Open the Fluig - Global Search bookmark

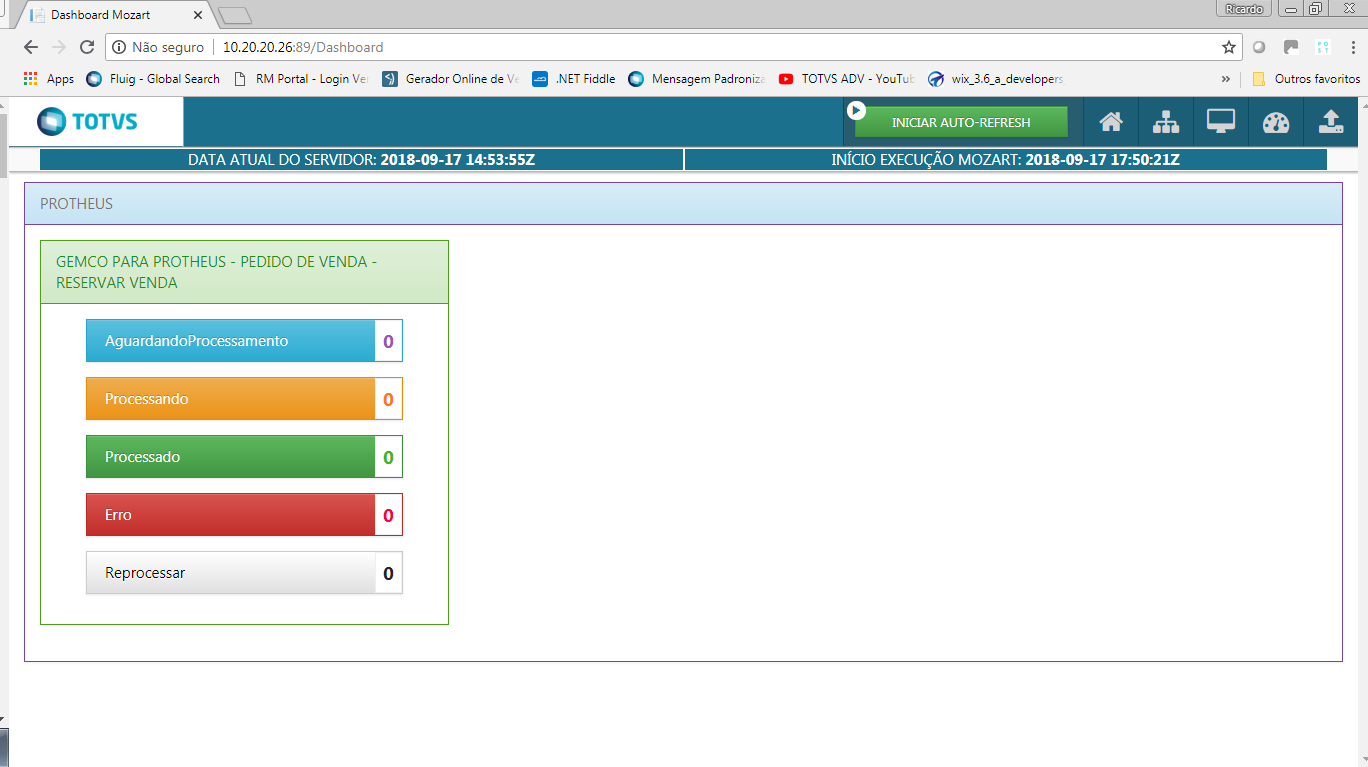153,78
